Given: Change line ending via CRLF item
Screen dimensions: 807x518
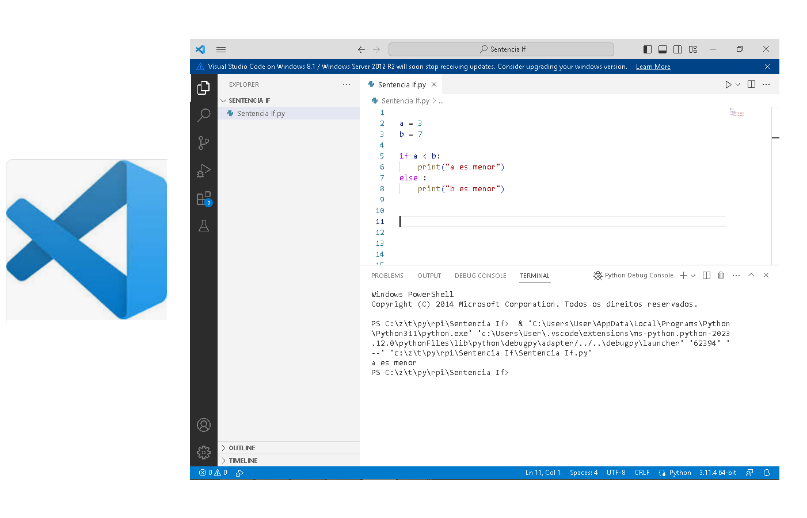Looking at the screenshot, I should coord(642,473).
